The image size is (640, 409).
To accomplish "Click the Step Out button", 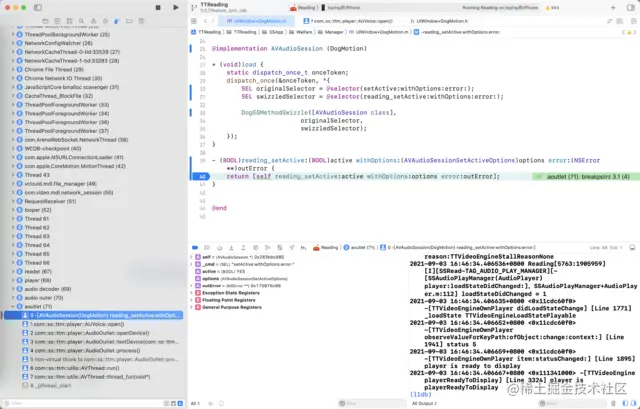I will pyautogui.click(x=243, y=247).
